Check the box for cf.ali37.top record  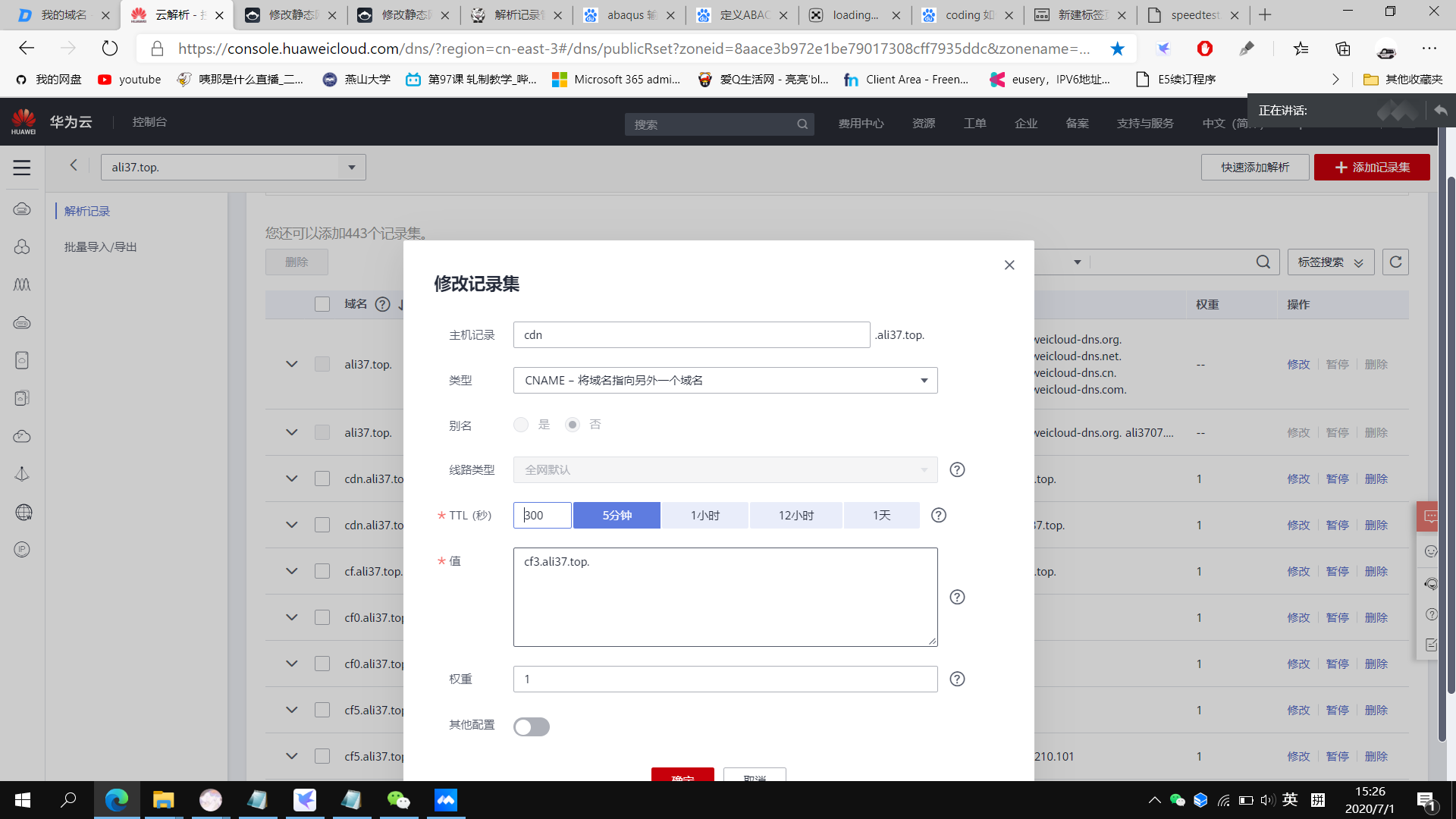[322, 571]
